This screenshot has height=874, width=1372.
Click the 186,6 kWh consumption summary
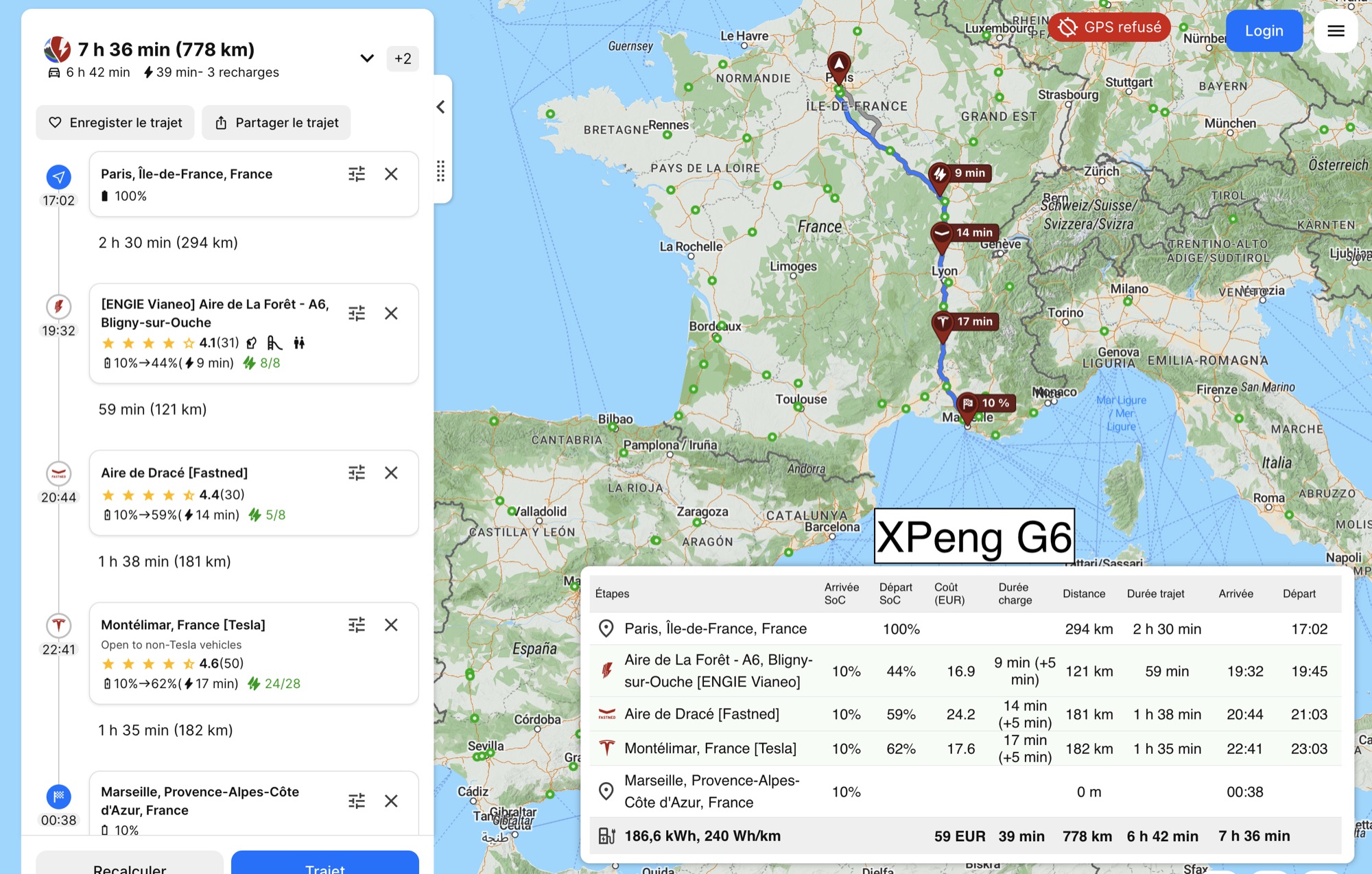pyautogui.click(x=702, y=836)
